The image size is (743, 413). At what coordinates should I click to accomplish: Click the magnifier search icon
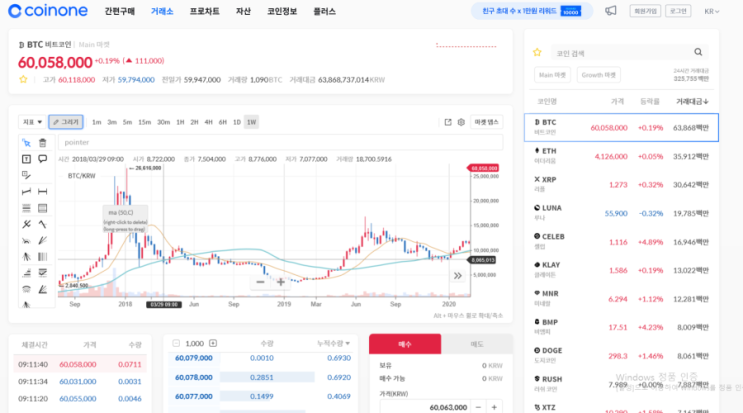pyautogui.click(x=698, y=52)
